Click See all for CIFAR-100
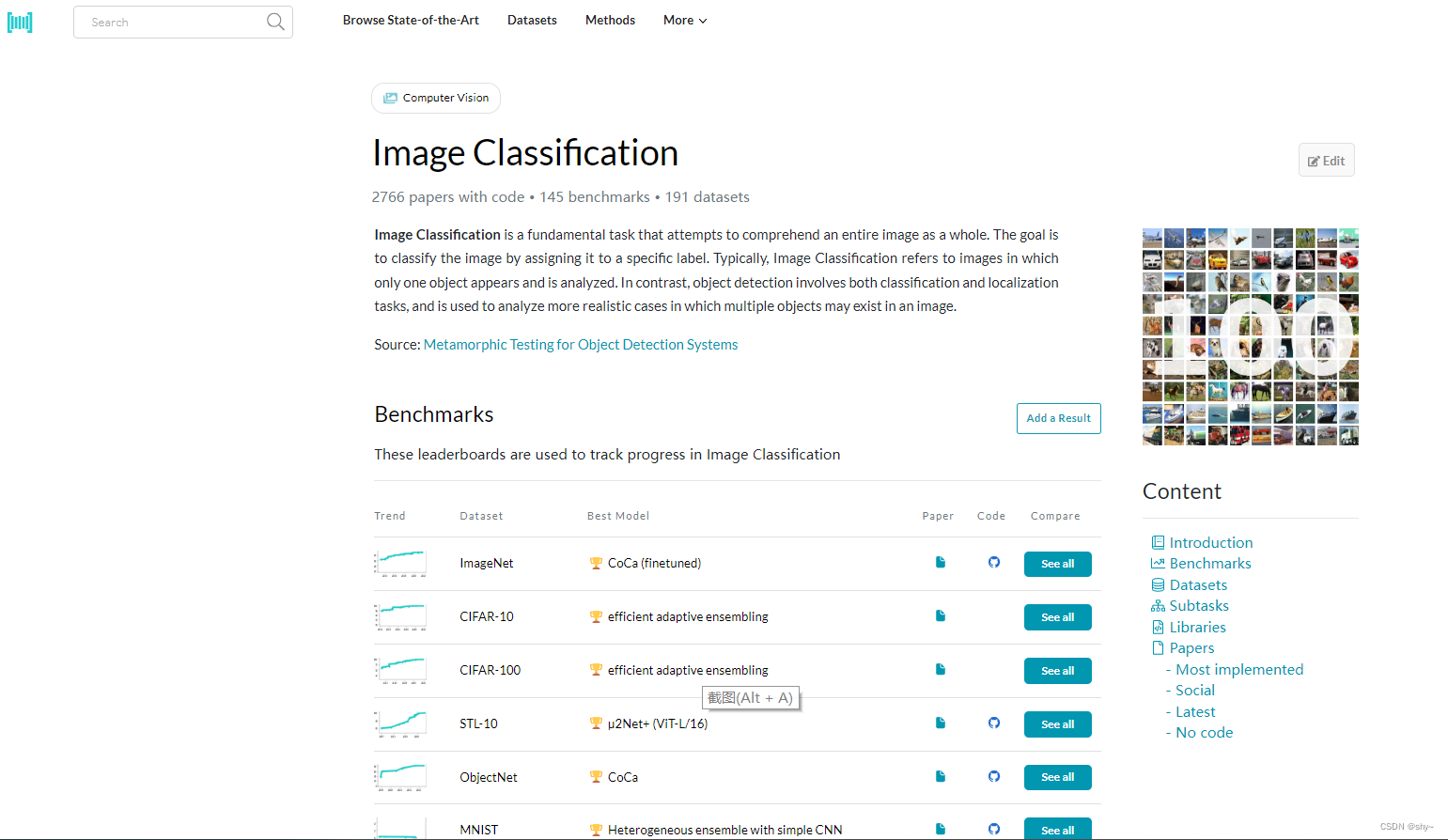This screenshot has height=840, width=1448. (1057, 671)
